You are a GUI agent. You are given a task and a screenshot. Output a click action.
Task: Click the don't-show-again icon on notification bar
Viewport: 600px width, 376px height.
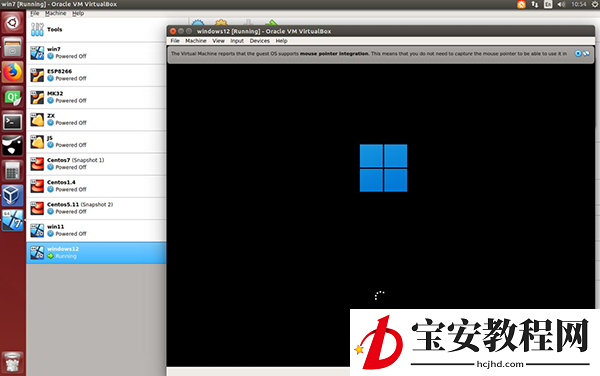point(586,54)
